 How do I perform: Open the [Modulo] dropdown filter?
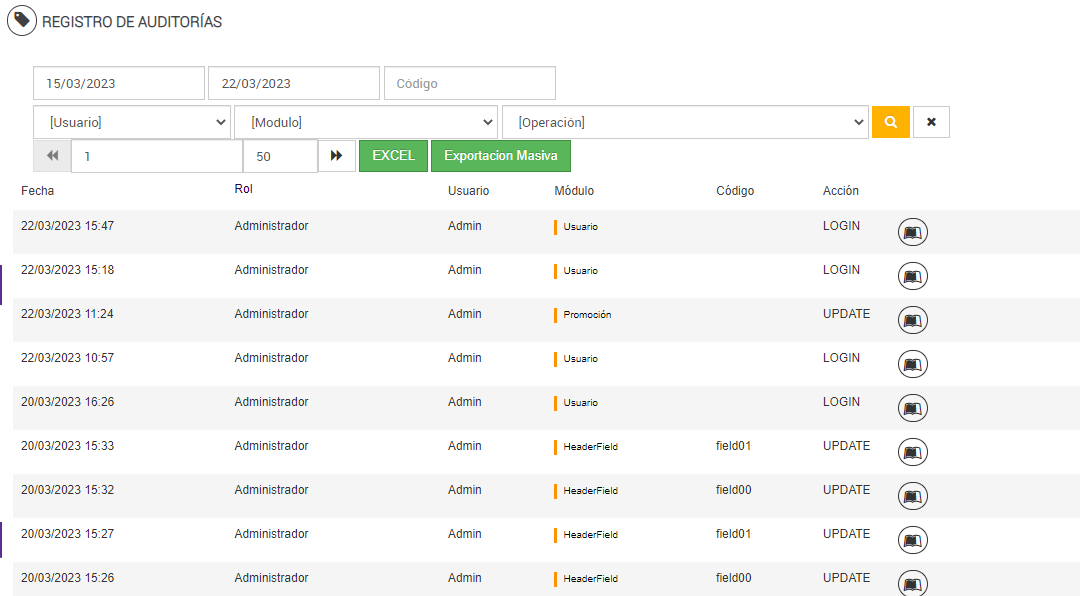click(x=366, y=122)
